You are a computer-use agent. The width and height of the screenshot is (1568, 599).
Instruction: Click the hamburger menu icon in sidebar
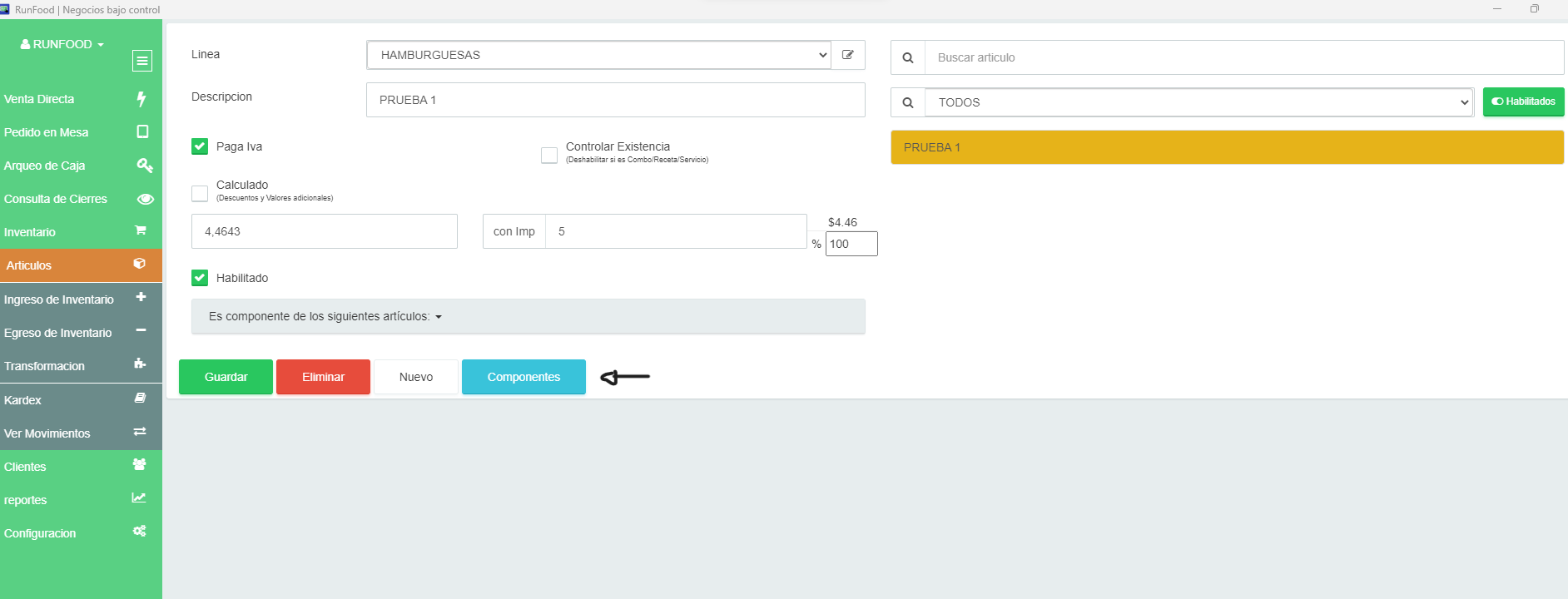tap(142, 61)
